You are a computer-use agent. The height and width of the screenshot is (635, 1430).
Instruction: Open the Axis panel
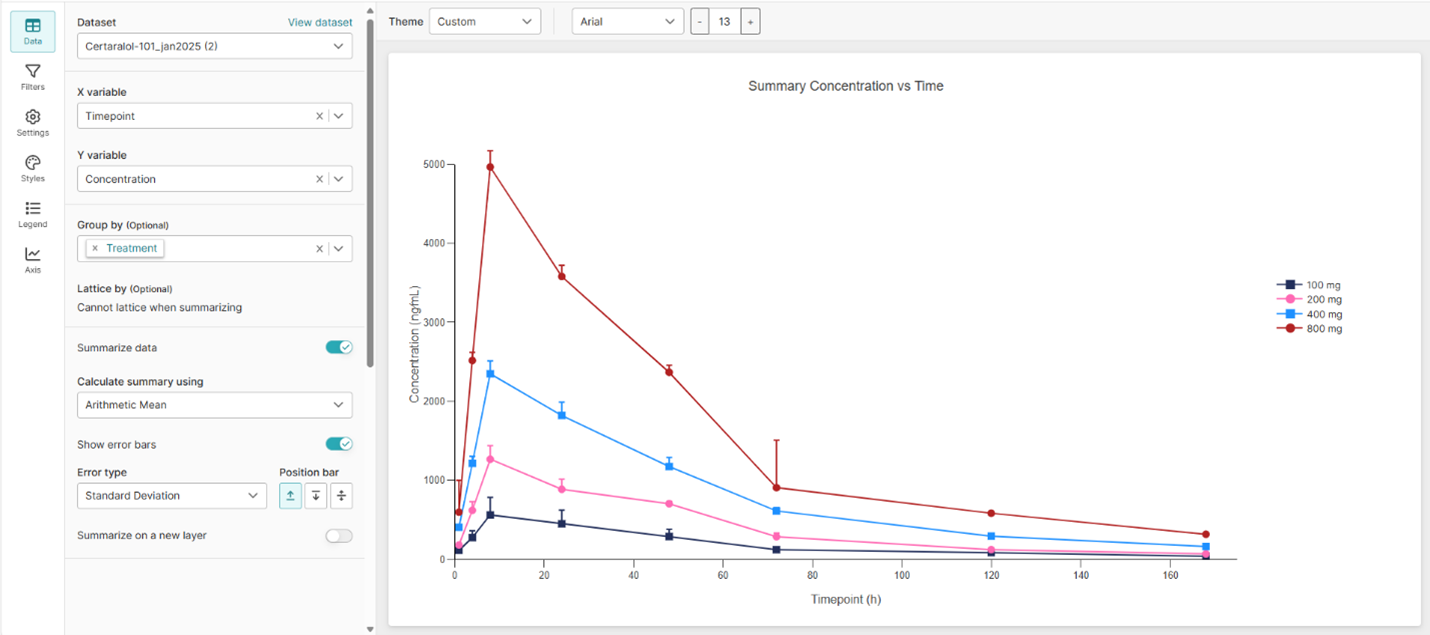coord(32,258)
